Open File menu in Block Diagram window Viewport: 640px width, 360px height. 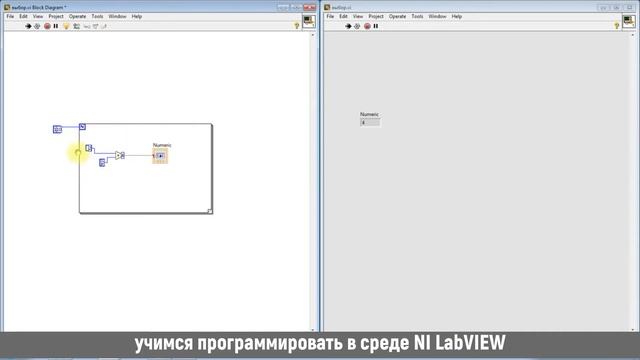click(10, 16)
